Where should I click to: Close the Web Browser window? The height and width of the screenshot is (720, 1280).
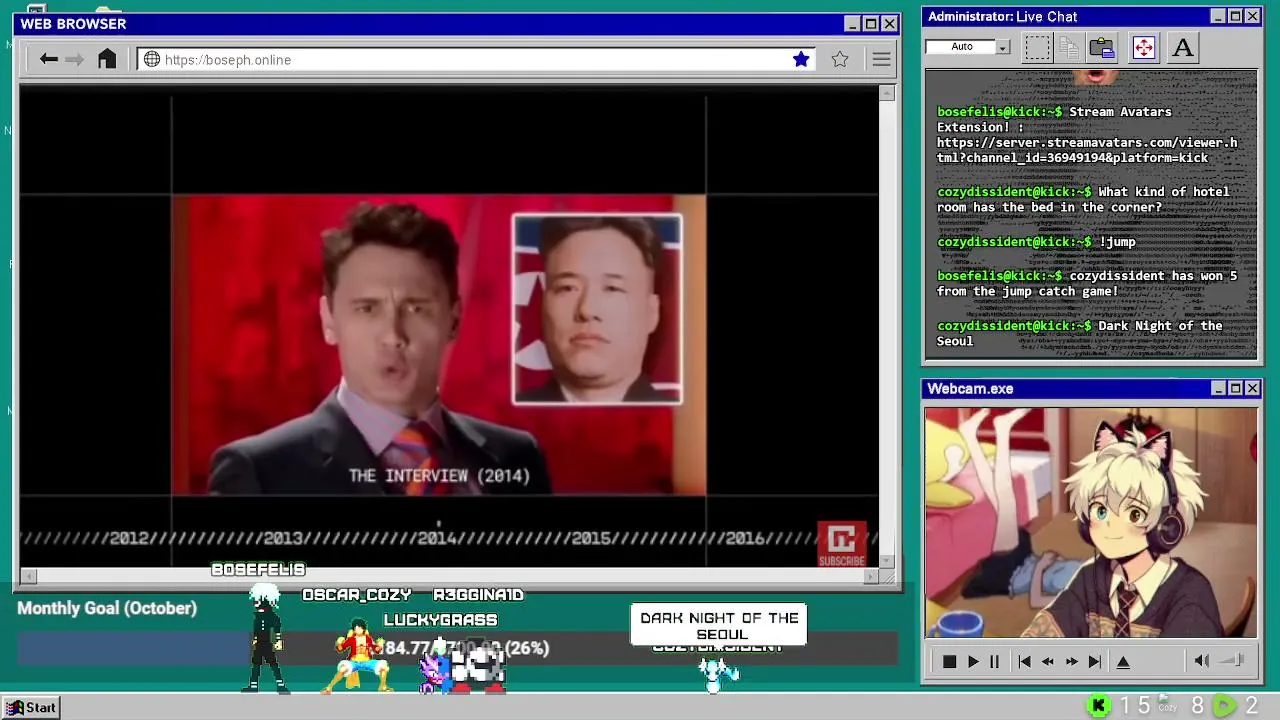[x=889, y=24]
